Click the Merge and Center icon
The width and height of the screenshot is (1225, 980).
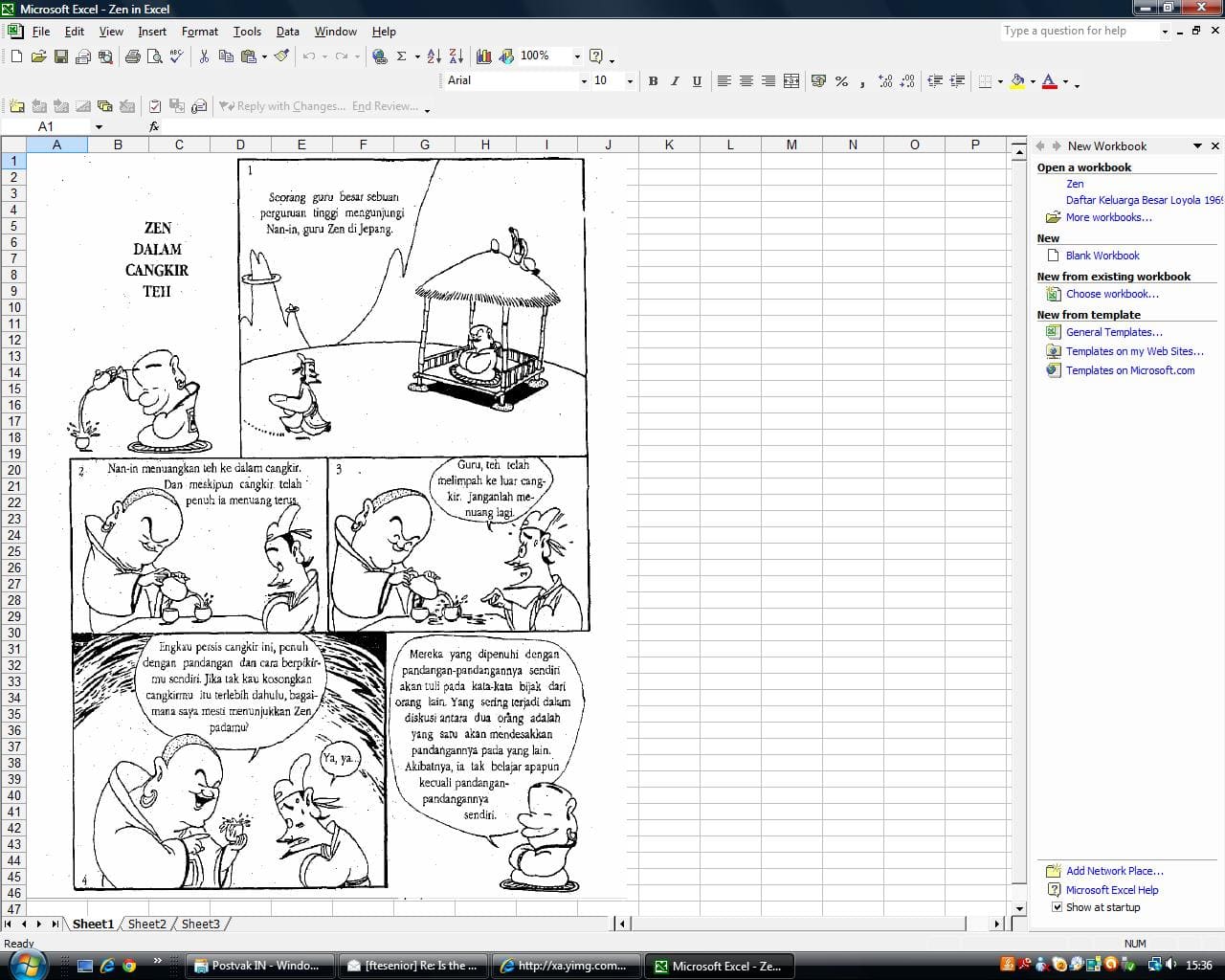tap(791, 81)
